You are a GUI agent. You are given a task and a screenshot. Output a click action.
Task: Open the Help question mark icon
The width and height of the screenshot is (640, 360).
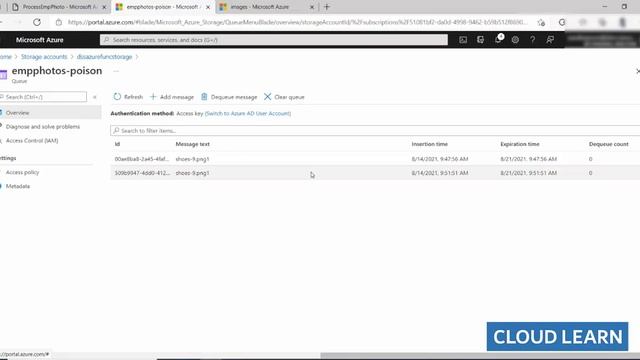[x=533, y=40]
